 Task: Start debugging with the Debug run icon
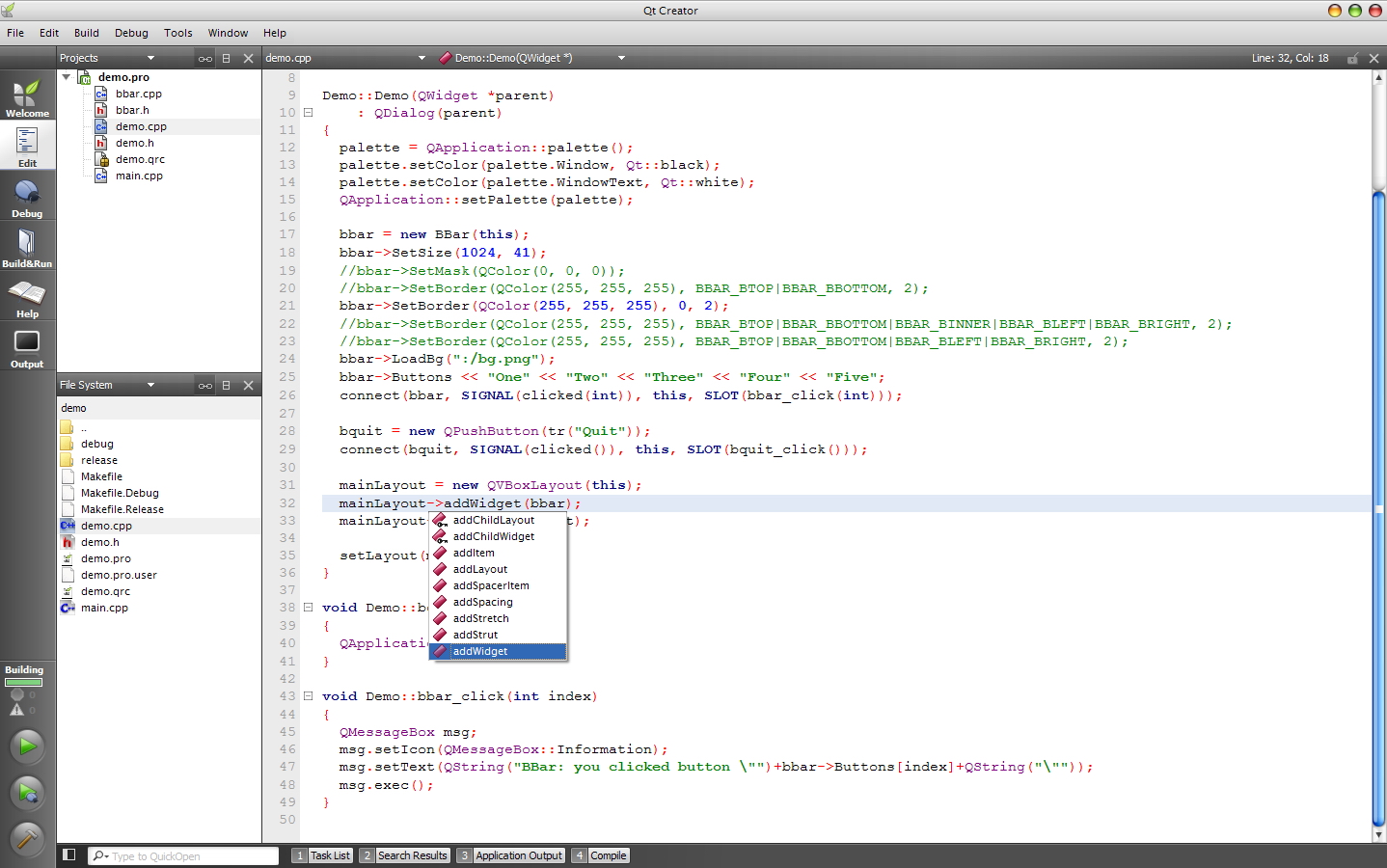tap(27, 793)
